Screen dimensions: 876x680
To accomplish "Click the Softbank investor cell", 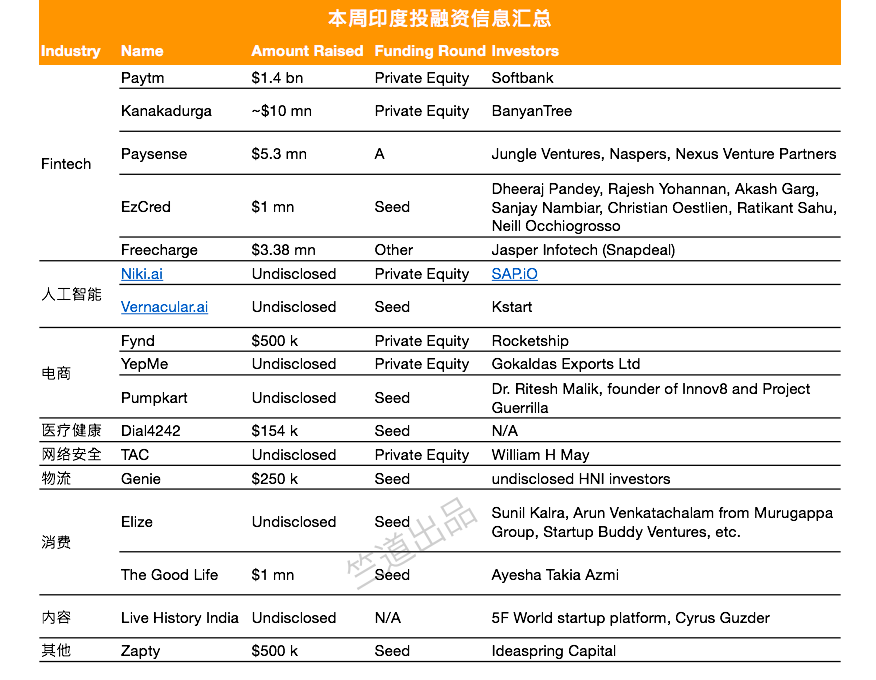I will pyautogui.click(x=522, y=78).
